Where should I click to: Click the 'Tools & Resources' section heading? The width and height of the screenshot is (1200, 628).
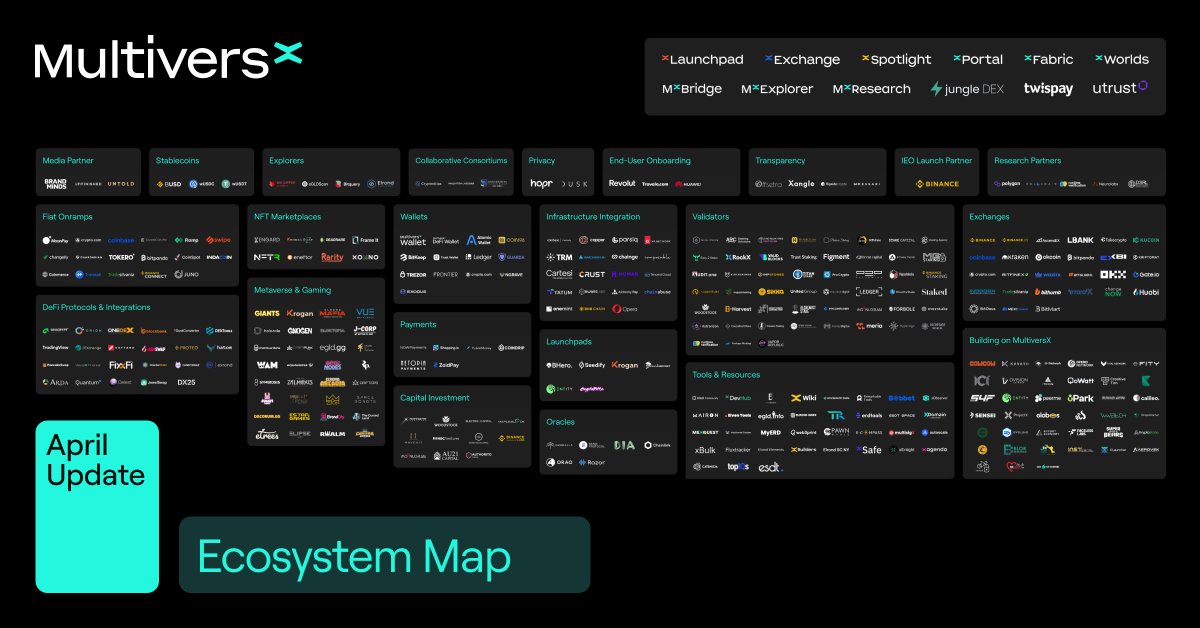[726, 374]
